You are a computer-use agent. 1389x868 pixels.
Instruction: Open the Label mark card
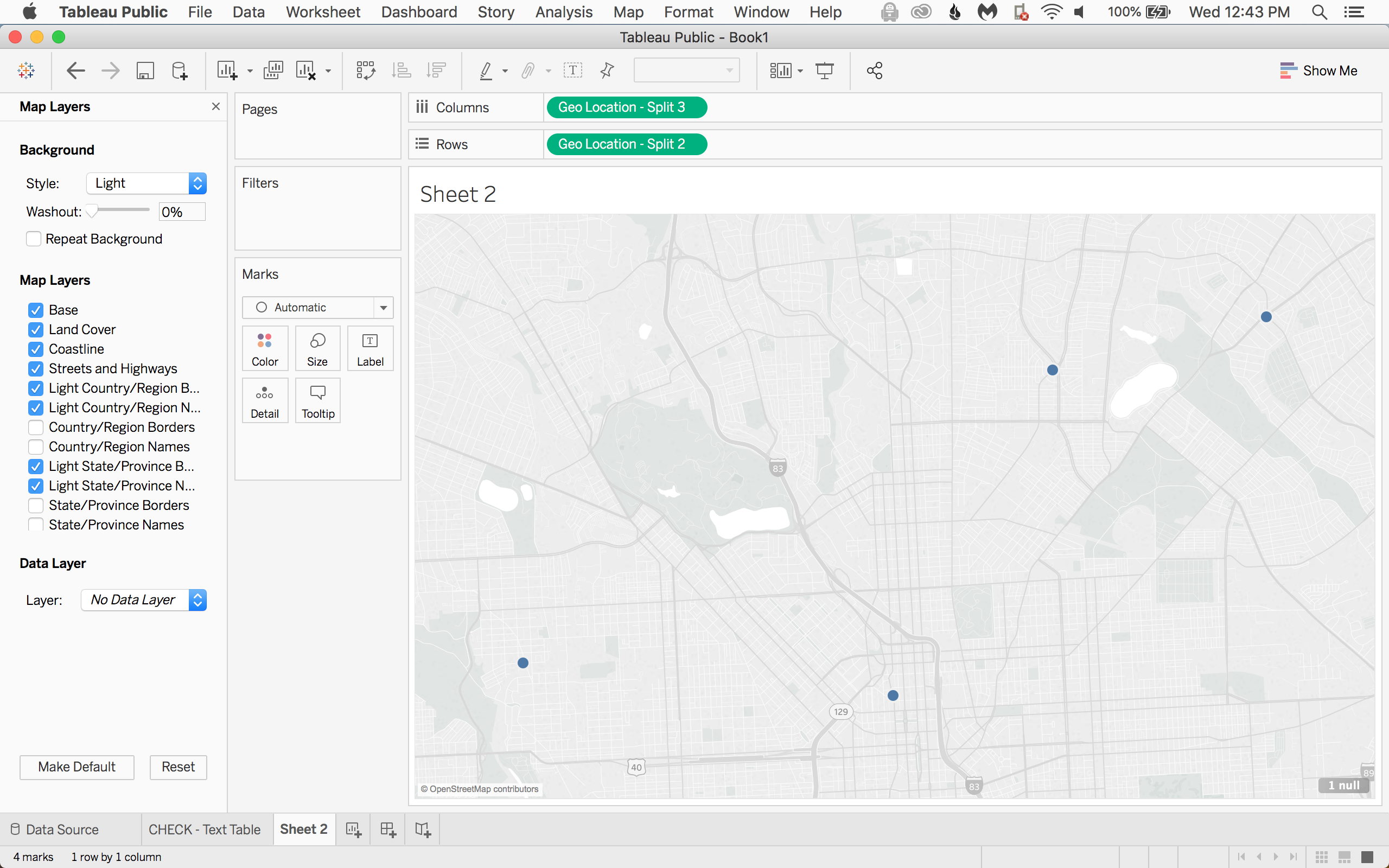point(370,348)
